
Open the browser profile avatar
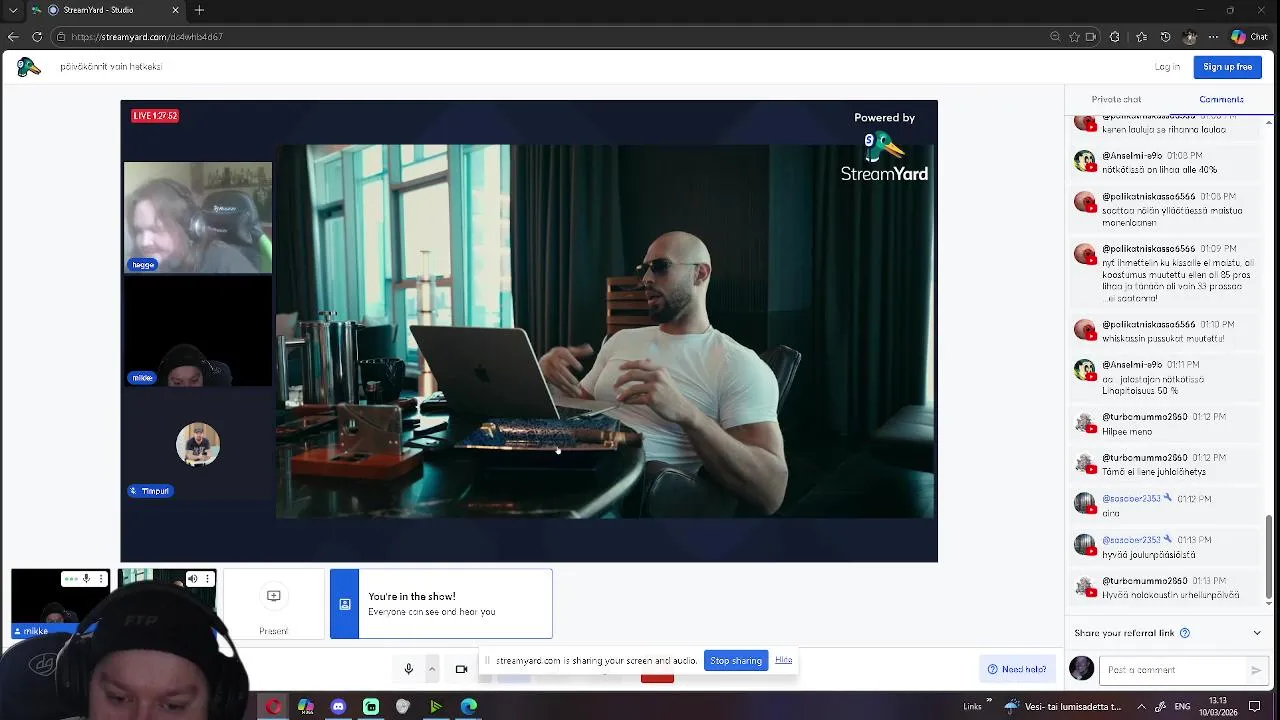click(x=1189, y=37)
